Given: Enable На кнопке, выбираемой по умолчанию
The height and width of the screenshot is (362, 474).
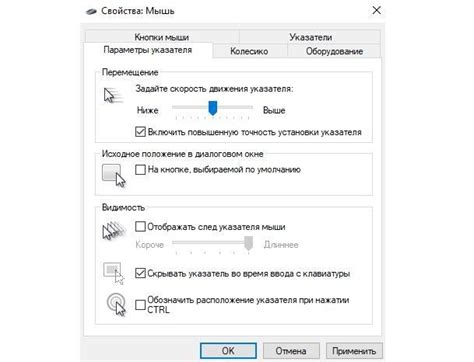Looking at the screenshot, I should point(140,170).
